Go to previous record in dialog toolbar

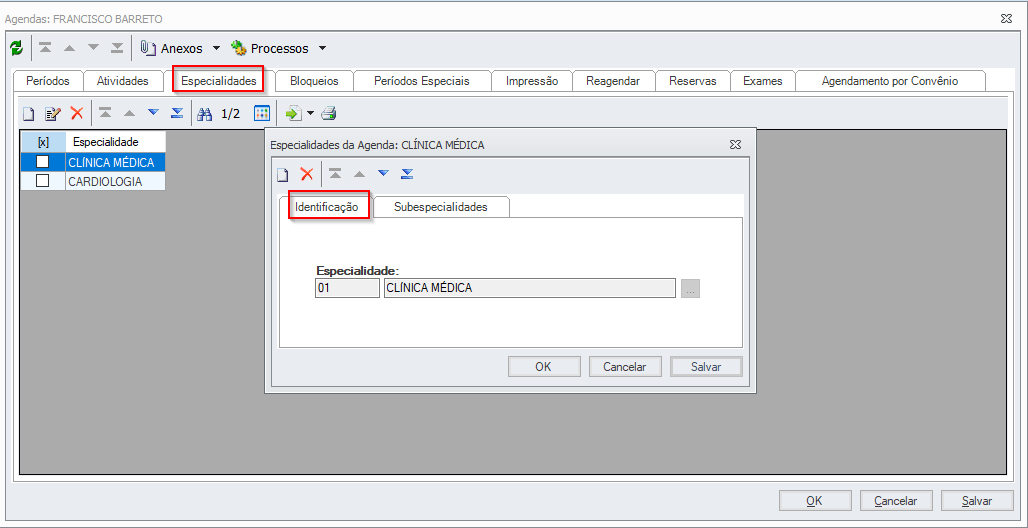[x=359, y=174]
